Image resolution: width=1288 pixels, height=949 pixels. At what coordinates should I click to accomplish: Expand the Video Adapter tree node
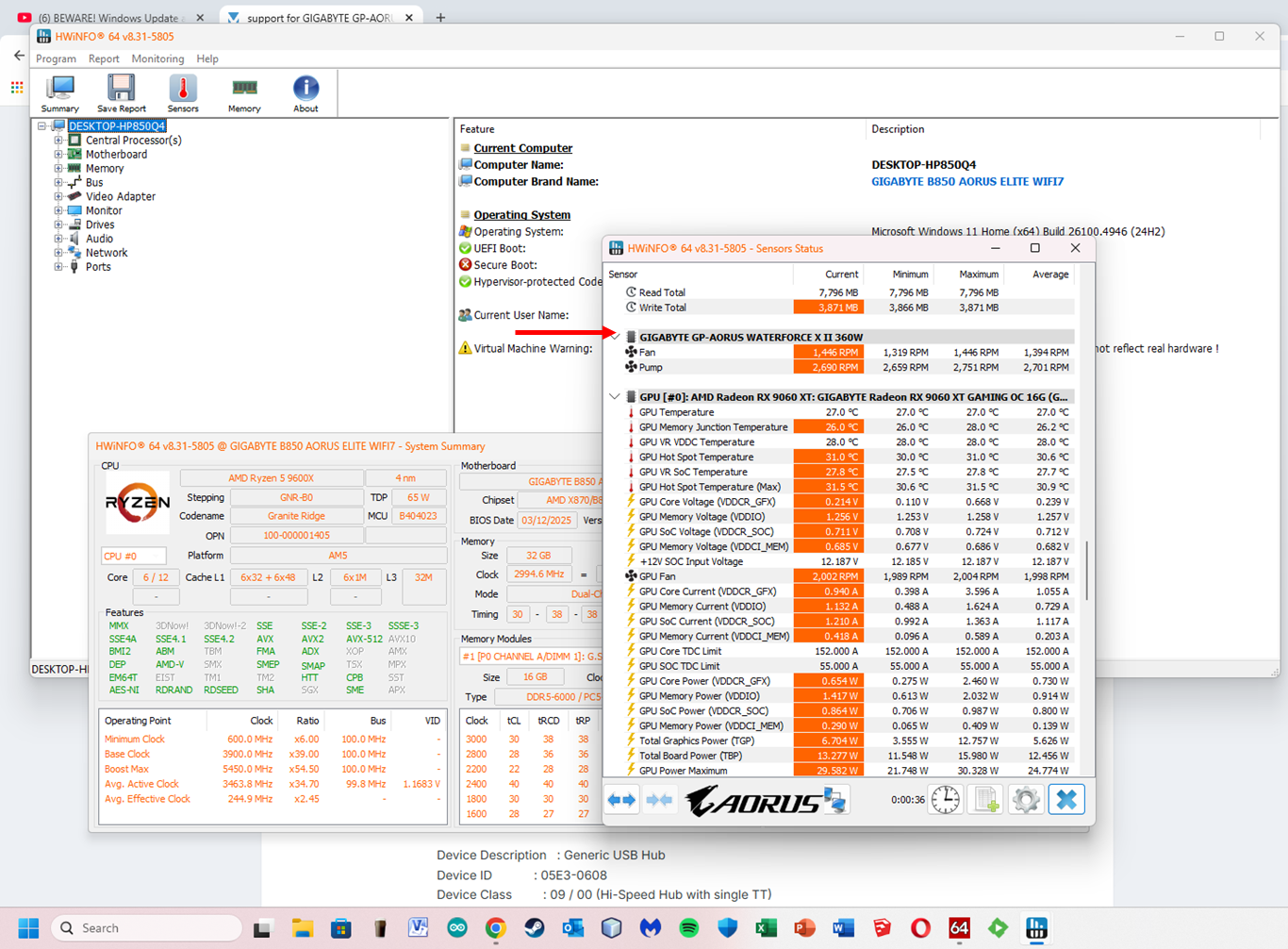pos(58,197)
